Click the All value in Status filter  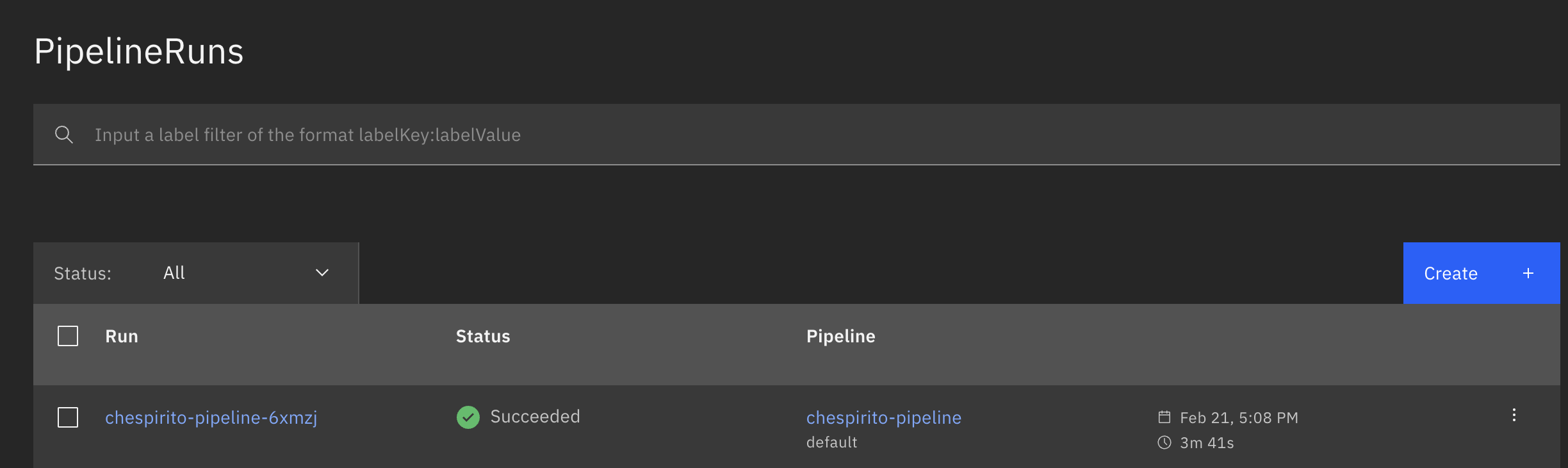coord(174,273)
